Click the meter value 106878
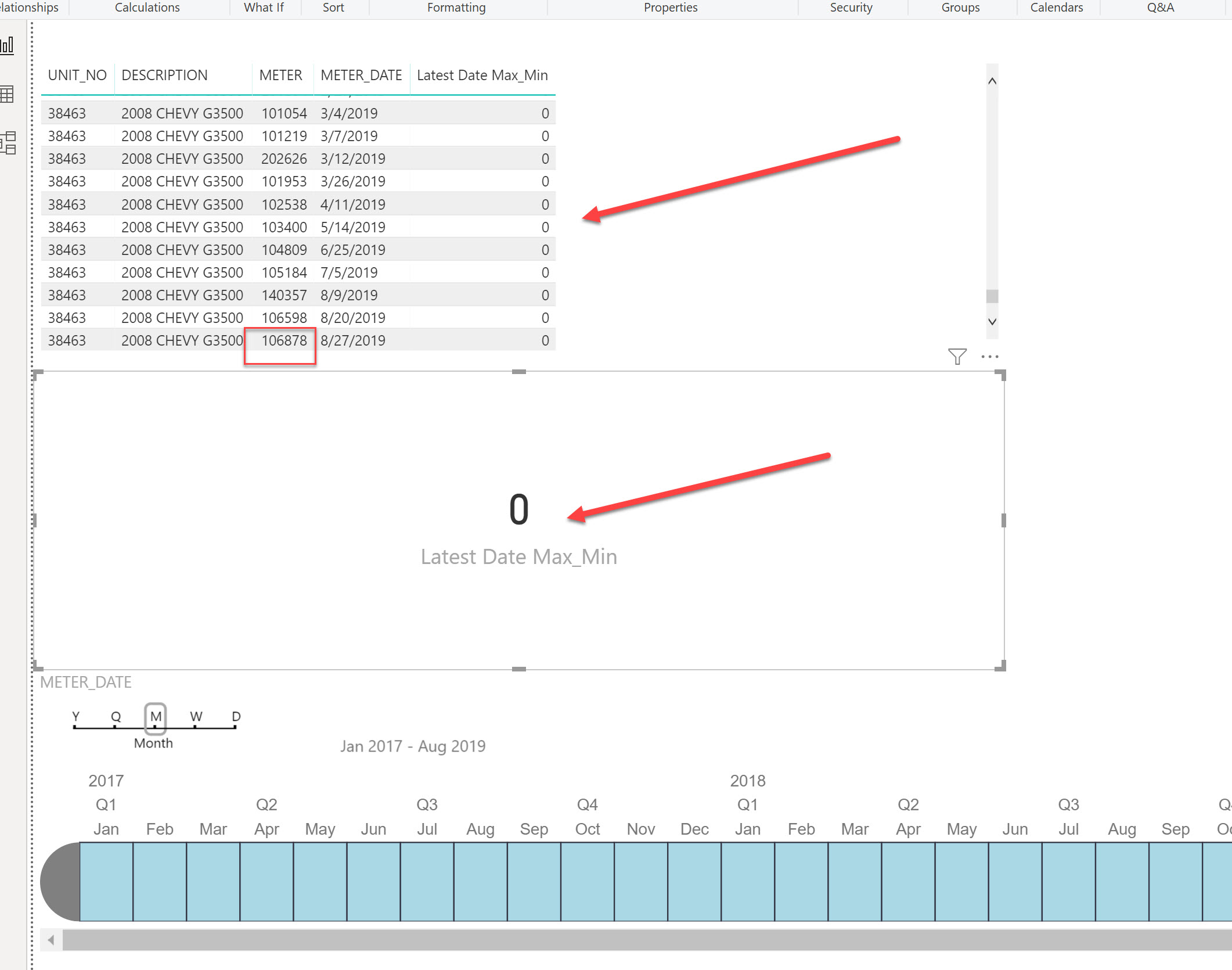1232x970 pixels. [284, 341]
